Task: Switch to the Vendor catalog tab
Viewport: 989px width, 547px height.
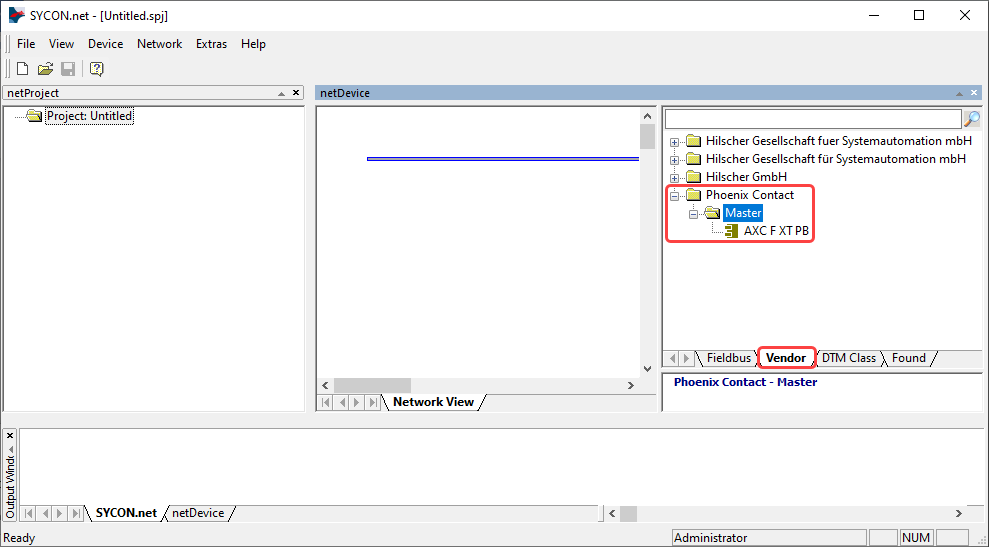Action: [x=786, y=358]
